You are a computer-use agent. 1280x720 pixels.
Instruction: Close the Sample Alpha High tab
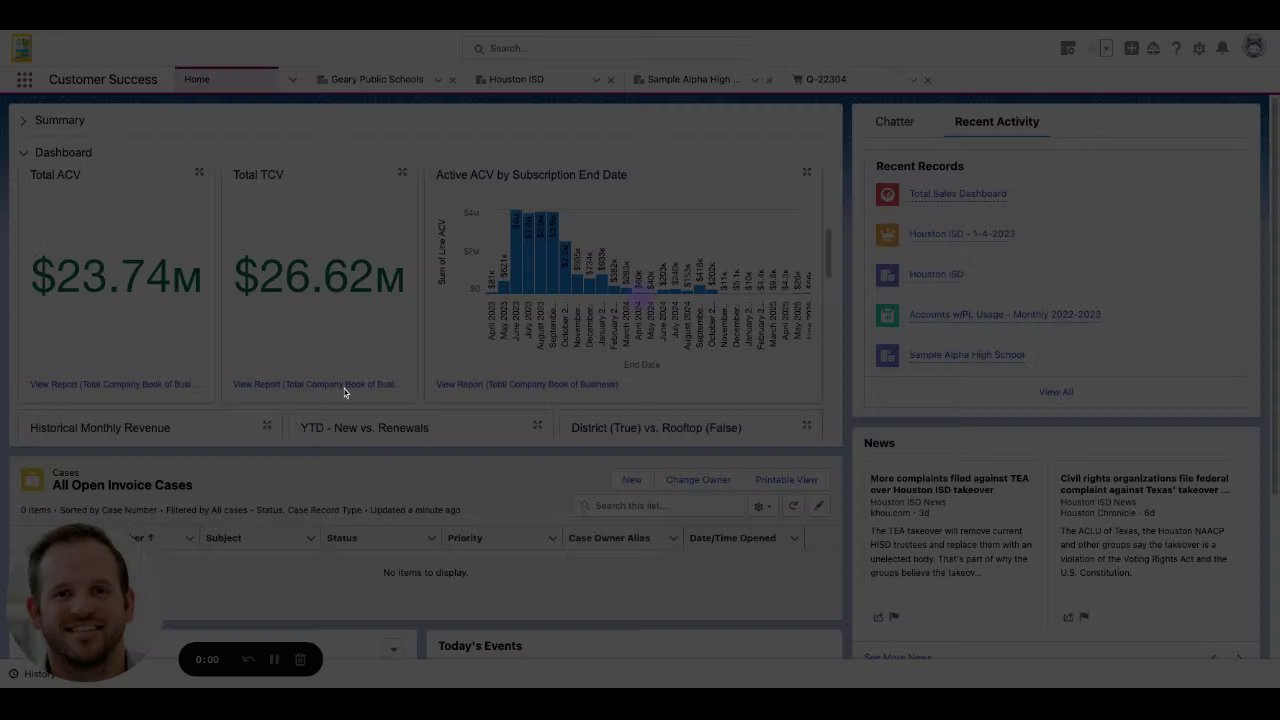[x=769, y=80]
